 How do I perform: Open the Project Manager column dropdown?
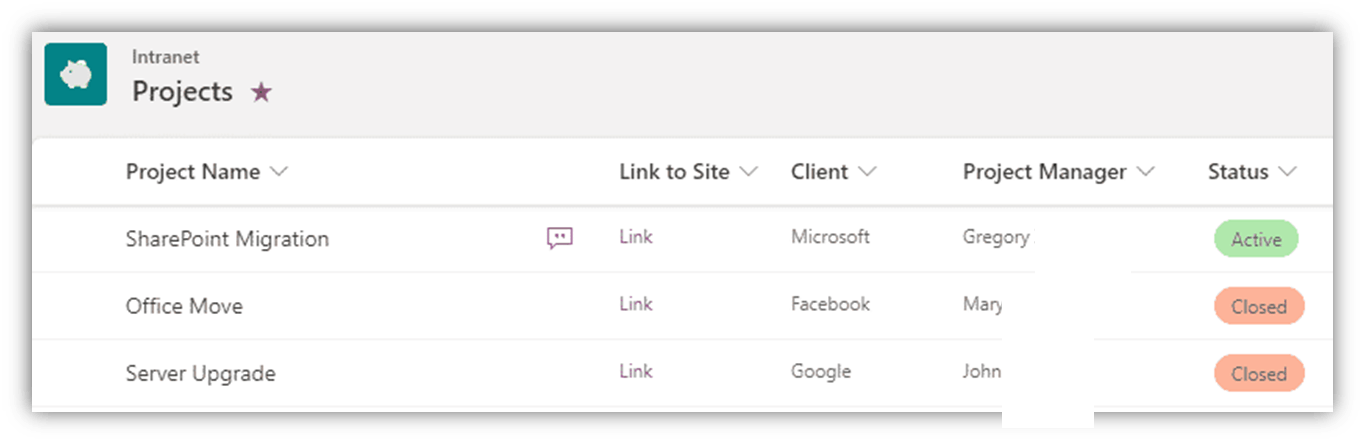[1145, 172]
